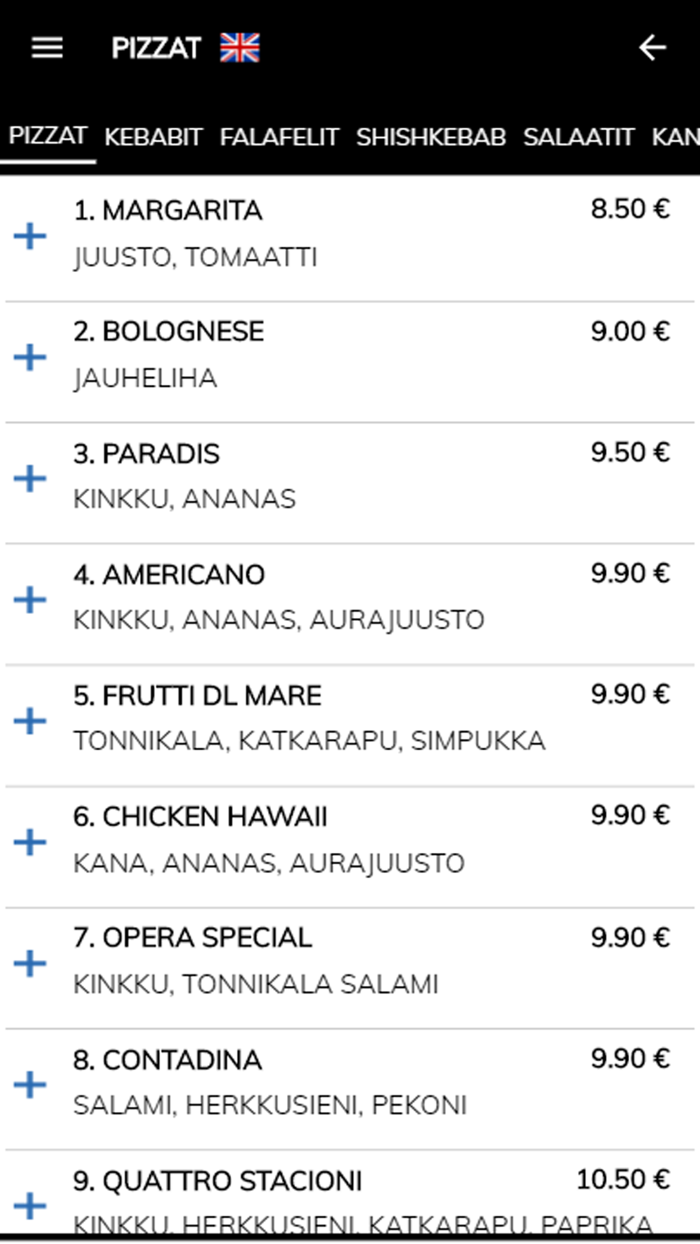The height and width of the screenshot is (1244, 700).
Task: Go back using the arrow icon
Action: pos(651,46)
